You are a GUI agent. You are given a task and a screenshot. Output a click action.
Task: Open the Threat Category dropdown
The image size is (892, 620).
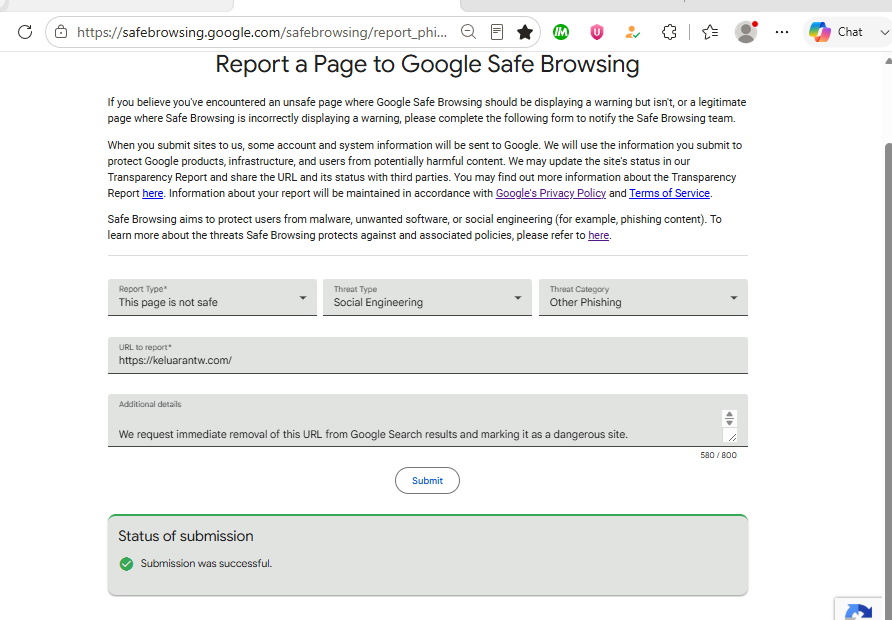pyautogui.click(x=643, y=297)
